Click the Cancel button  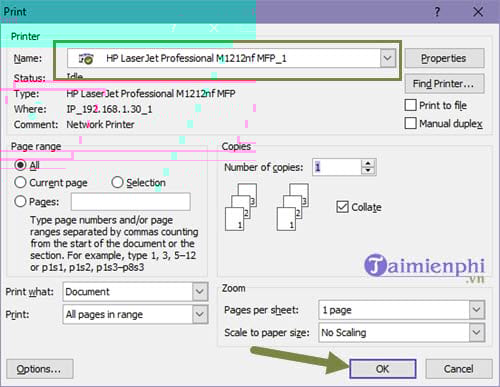point(459,369)
